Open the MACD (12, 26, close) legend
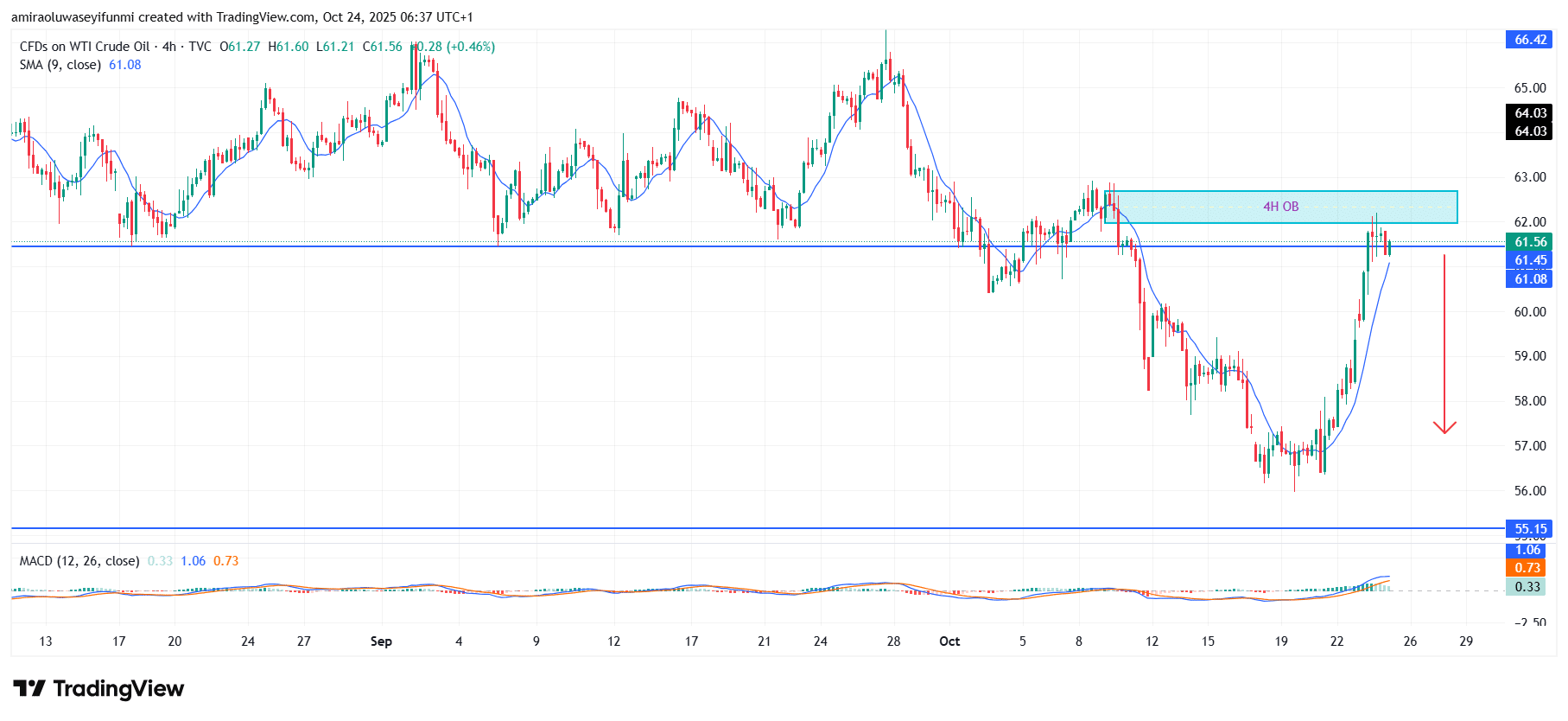Screen dimensions: 1568x721 79,561
